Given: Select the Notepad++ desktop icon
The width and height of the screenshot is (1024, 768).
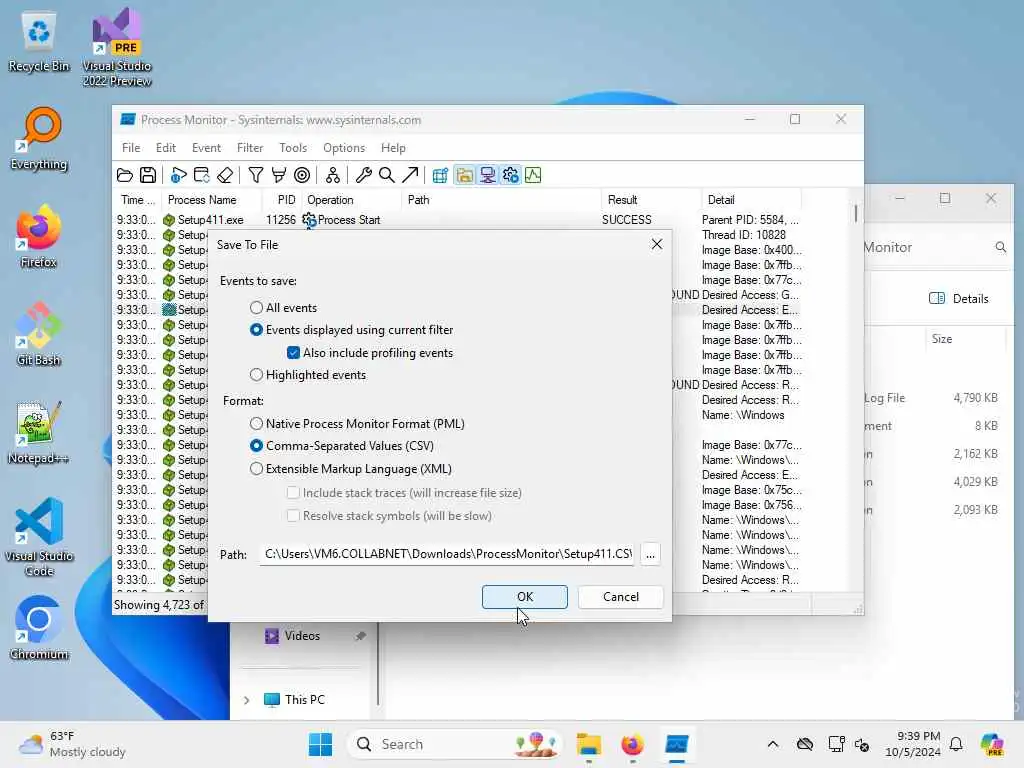Looking at the screenshot, I should (x=38, y=432).
